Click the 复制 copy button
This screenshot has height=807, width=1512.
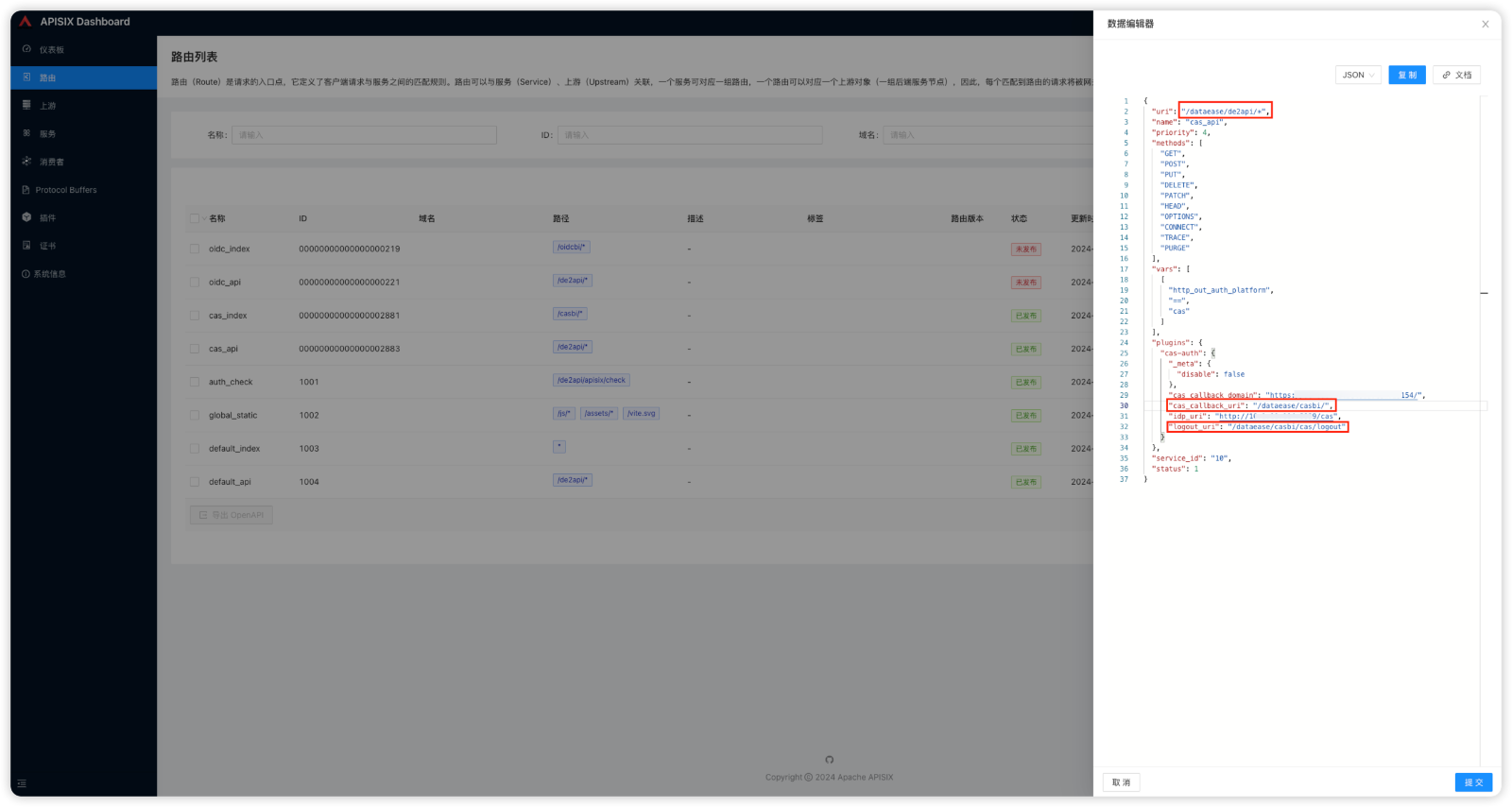(1407, 75)
